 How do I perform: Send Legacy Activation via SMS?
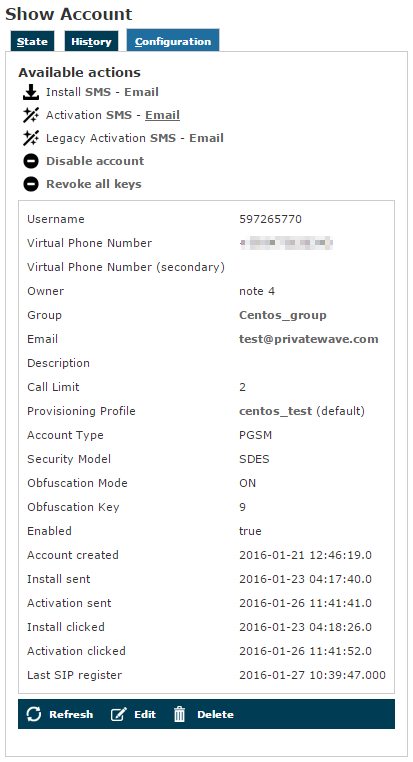click(x=163, y=138)
